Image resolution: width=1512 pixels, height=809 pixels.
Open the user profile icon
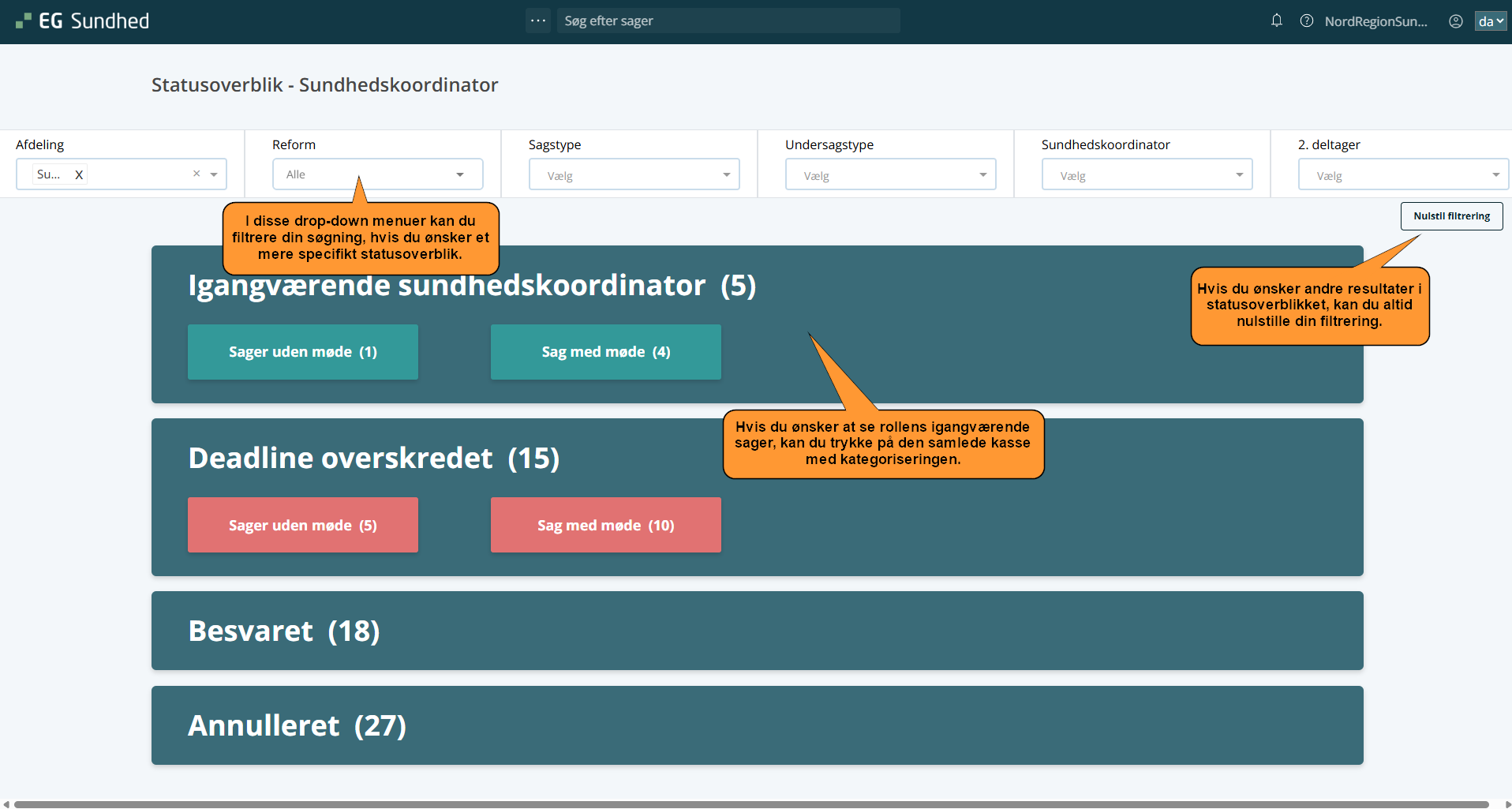pyautogui.click(x=1455, y=21)
